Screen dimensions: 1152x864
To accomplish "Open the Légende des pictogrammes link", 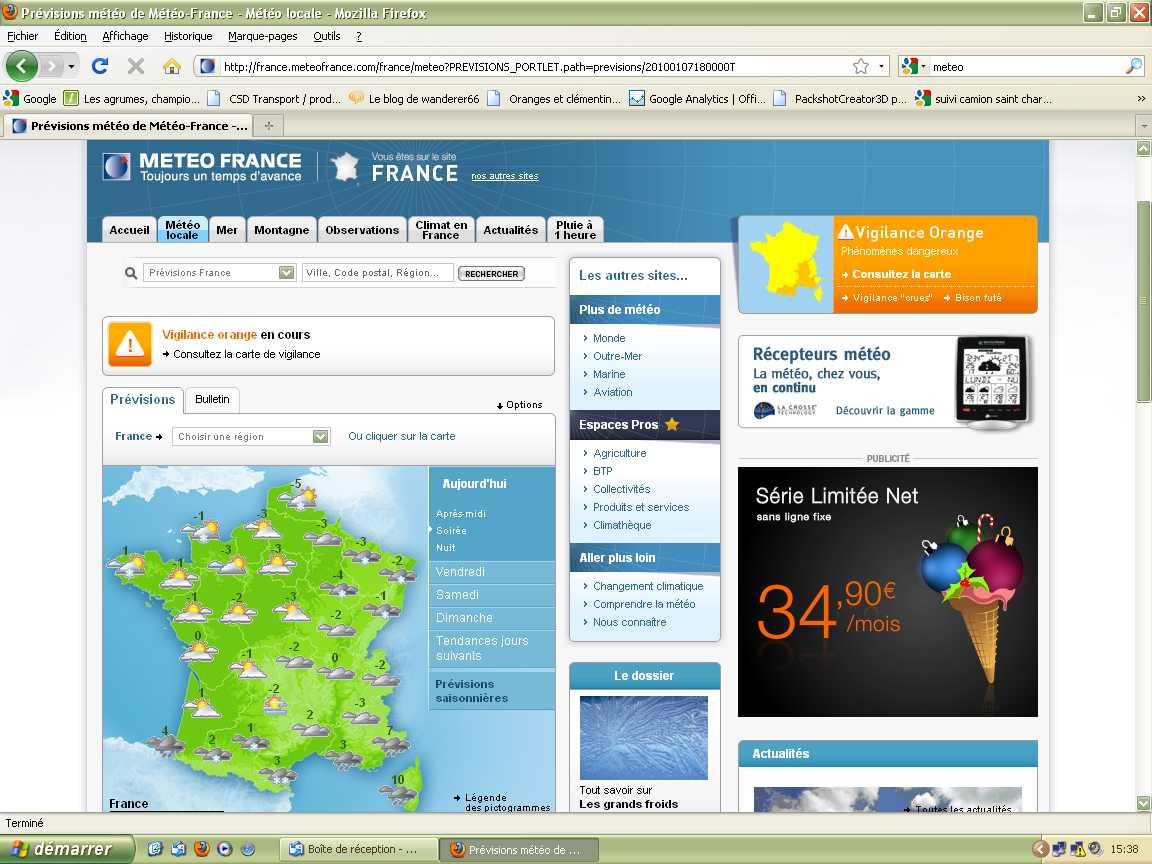I will (x=503, y=802).
